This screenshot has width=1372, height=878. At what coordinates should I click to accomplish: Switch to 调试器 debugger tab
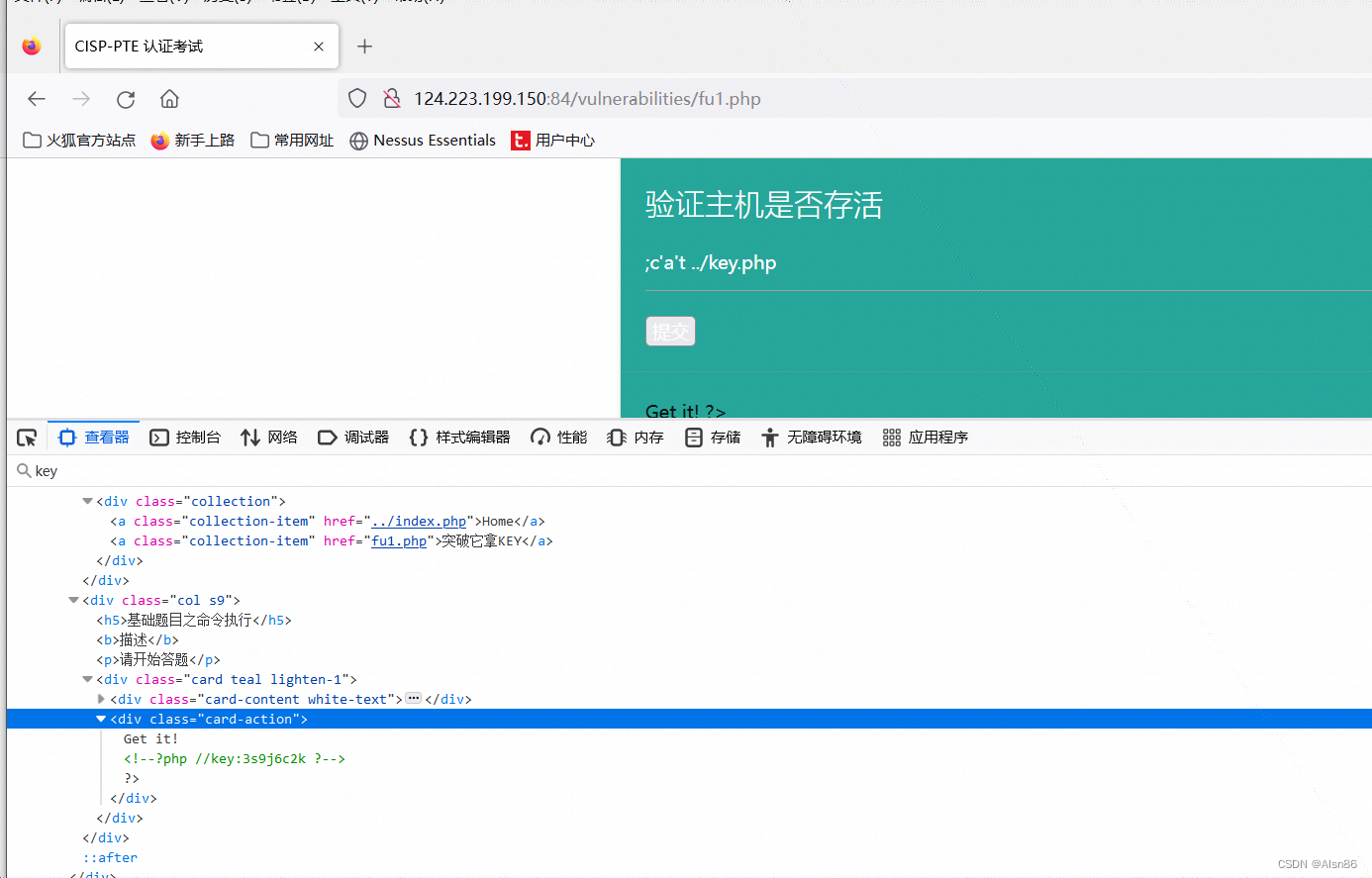click(x=353, y=438)
